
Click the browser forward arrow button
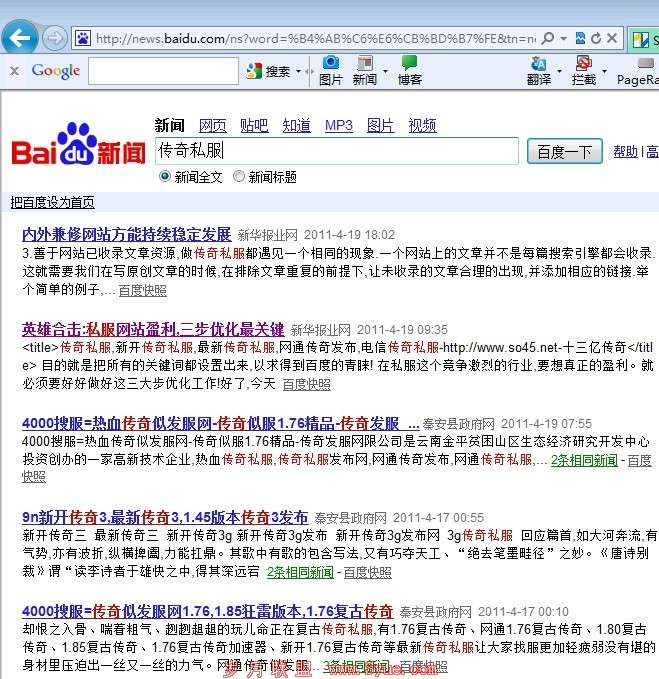click(x=55, y=39)
